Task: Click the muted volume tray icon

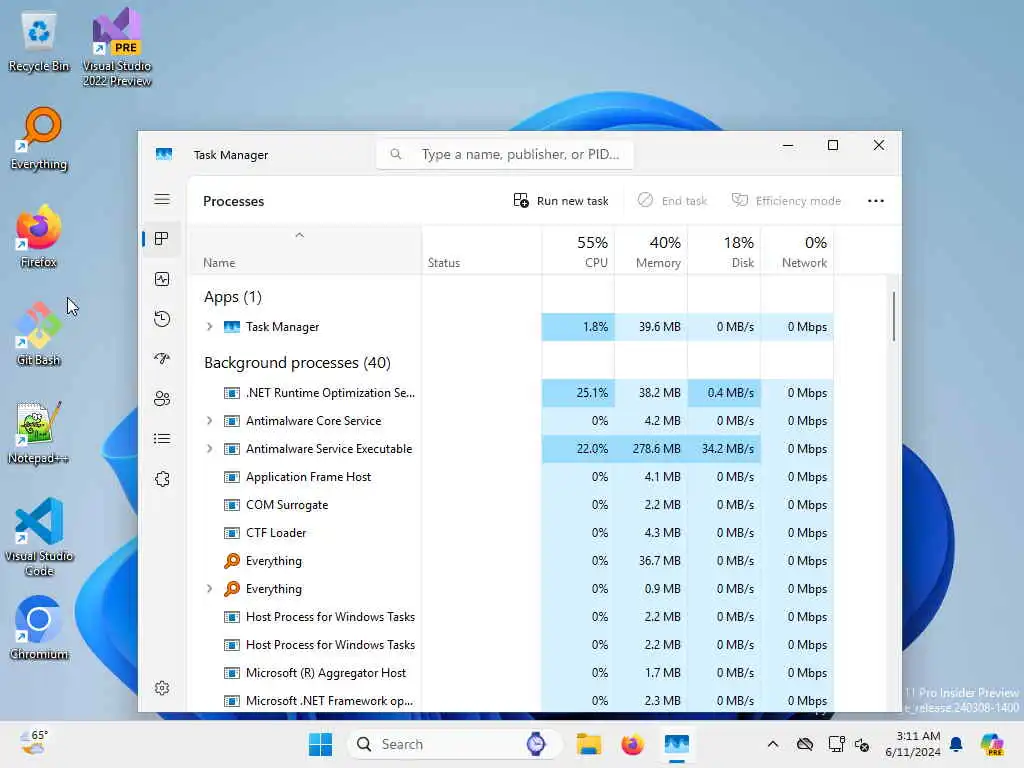Action: (862, 744)
